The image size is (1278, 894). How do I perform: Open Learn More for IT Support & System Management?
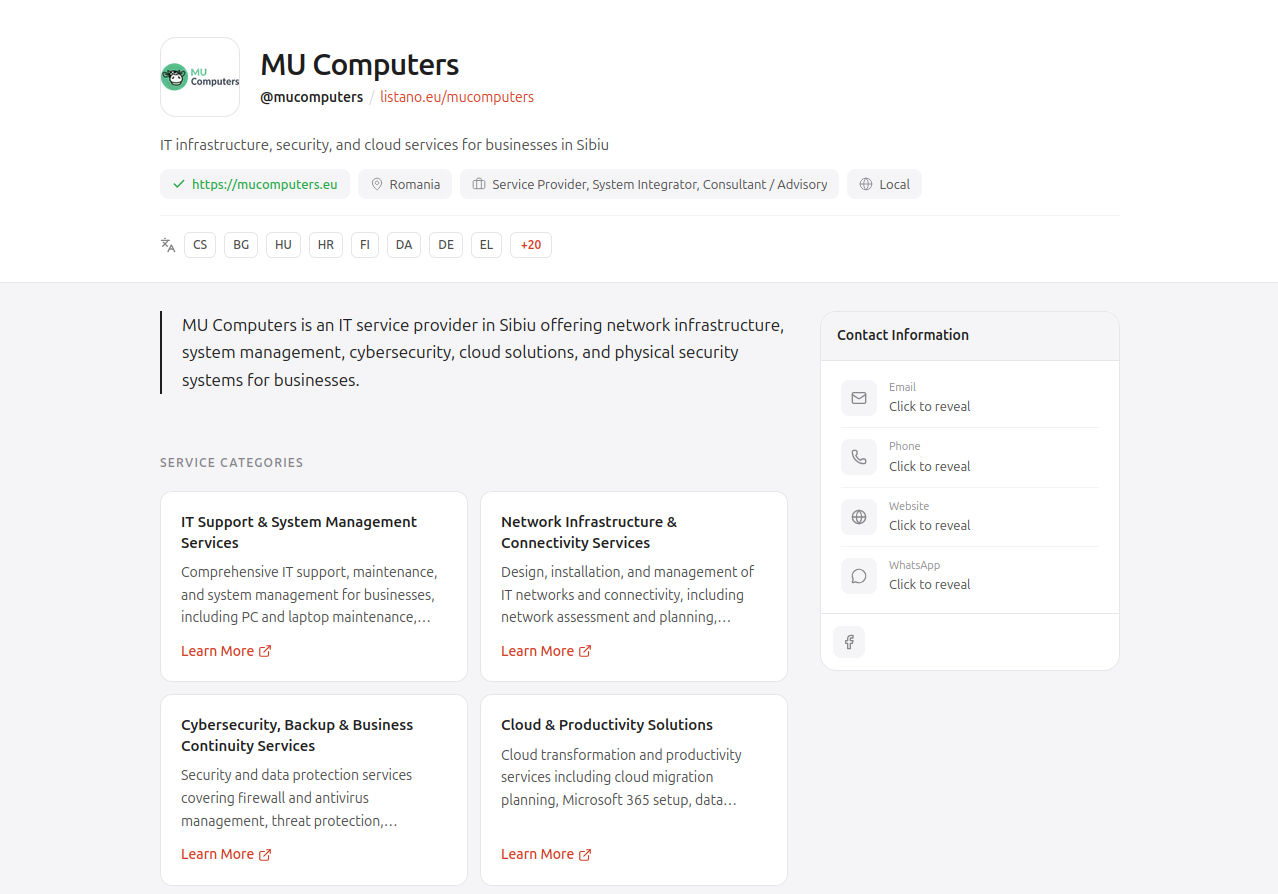tap(226, 651)
